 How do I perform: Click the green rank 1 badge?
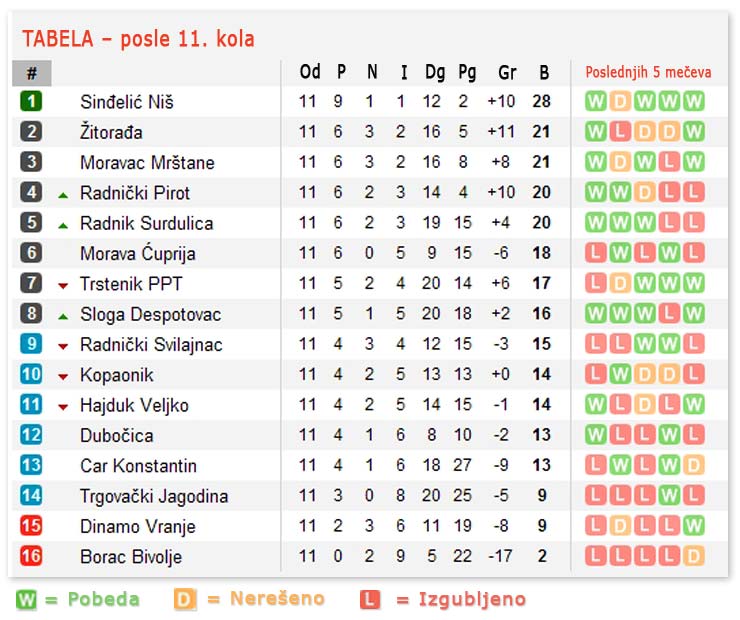tap(31, 101)
